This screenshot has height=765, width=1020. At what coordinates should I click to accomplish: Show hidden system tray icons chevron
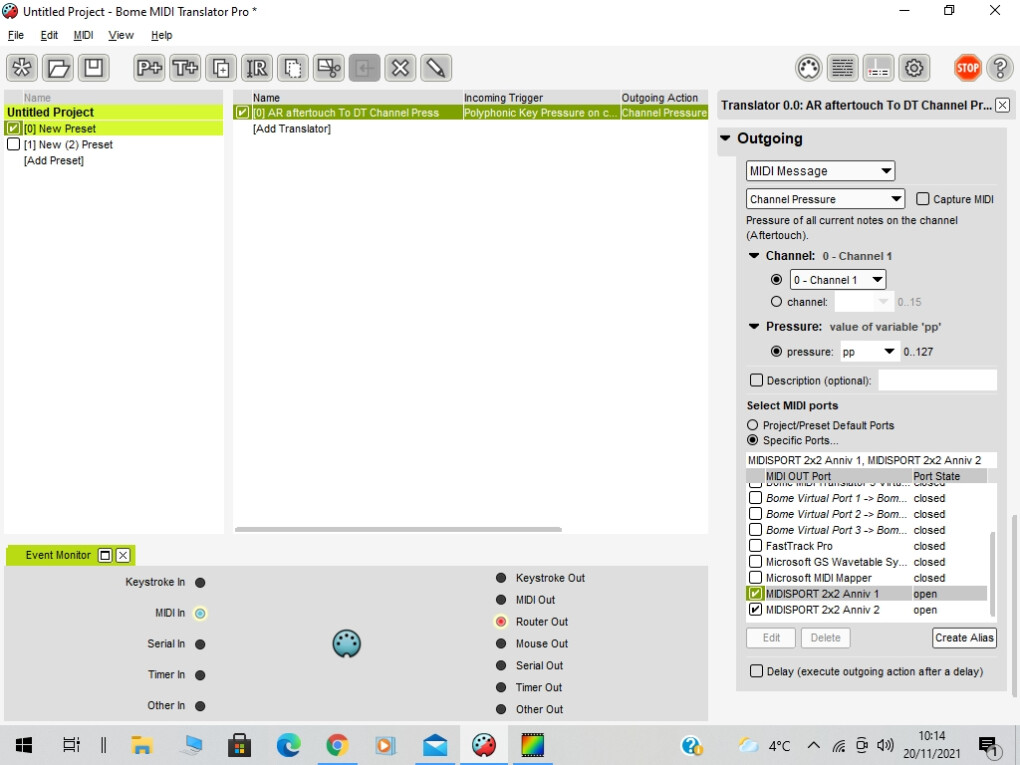coord(813,745)
